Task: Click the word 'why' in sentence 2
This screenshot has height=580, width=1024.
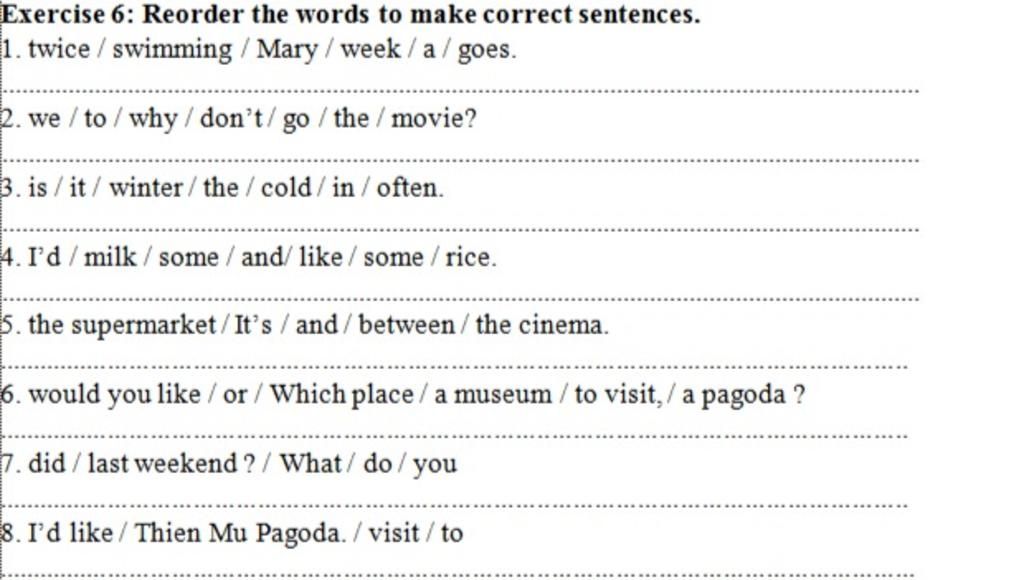Action: (x=153, y=119)
